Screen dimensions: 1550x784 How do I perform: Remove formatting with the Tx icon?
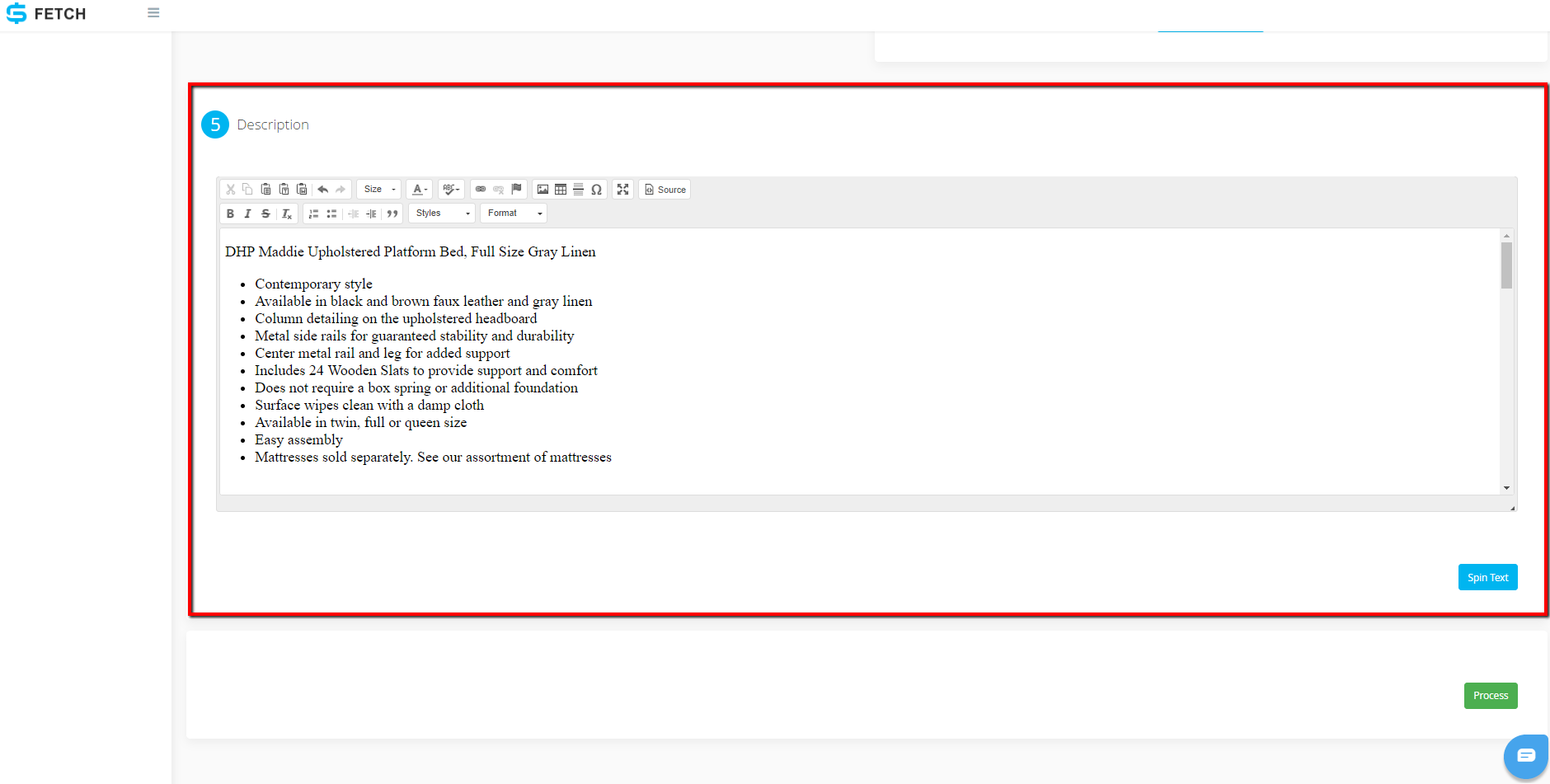(287, 214)
